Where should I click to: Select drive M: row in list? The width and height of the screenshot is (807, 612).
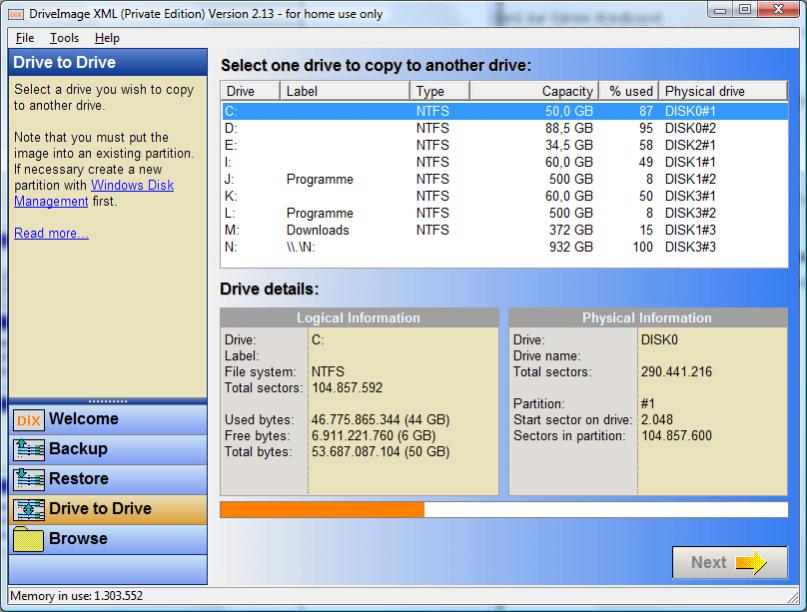pyautogui.click(x=505, y=230)
